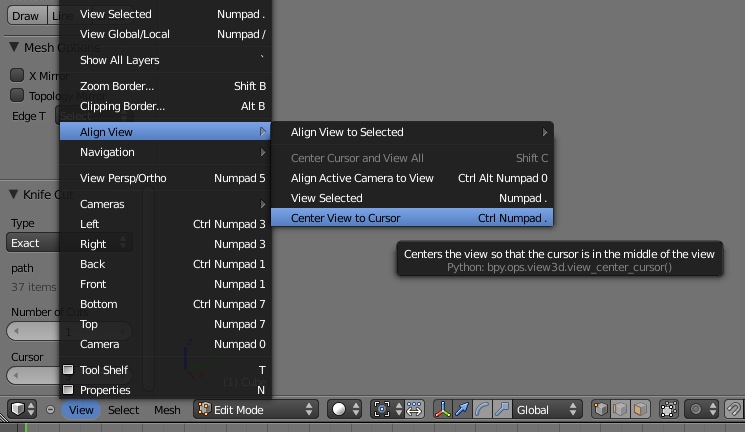Enable the X Mirror checkbox
The height and width of the screenshot is (432, 745).
17,75
